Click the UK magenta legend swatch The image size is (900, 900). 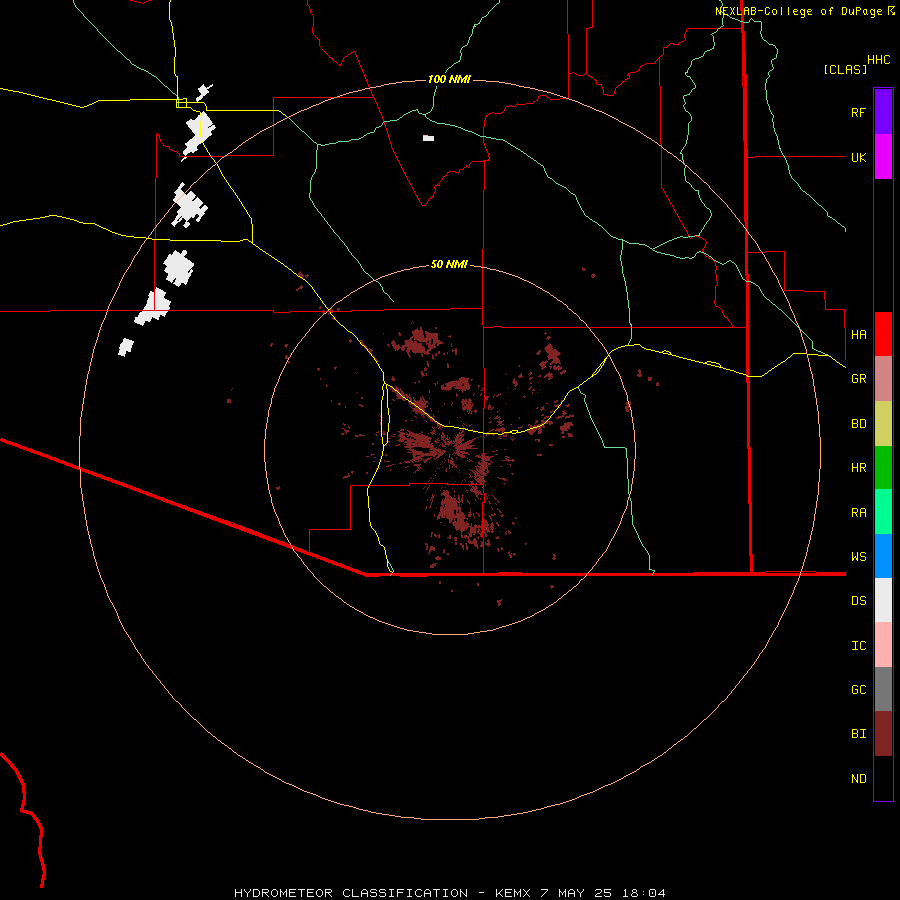pos(883,157)
